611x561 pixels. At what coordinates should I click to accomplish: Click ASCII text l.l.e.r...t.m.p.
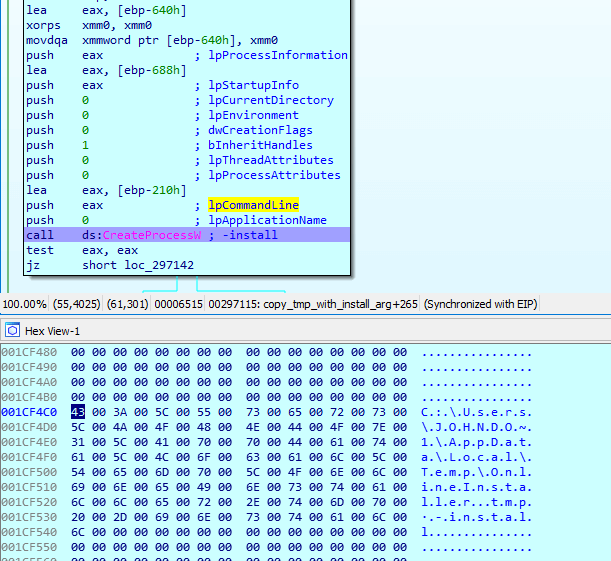476,502
